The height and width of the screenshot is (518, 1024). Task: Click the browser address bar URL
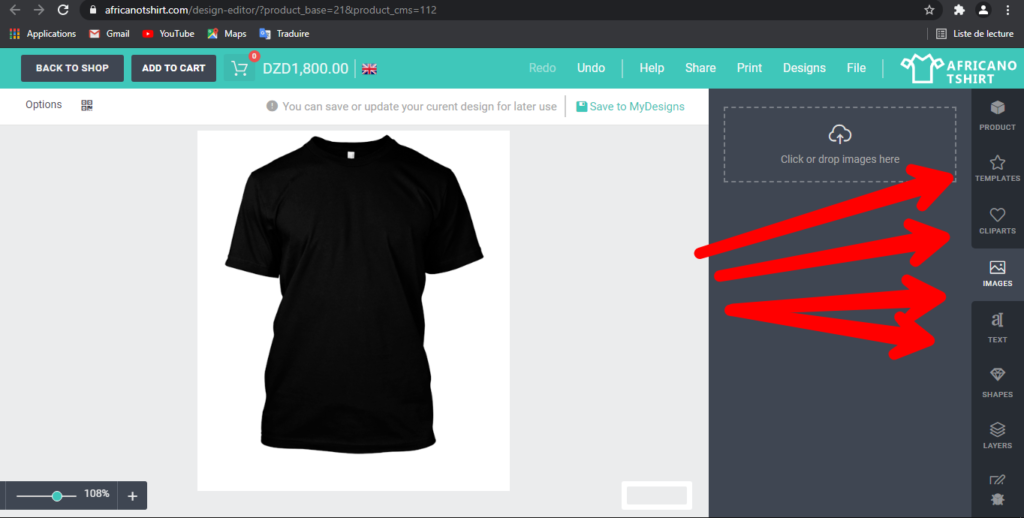pyautogui.click(x=271, y=10)
